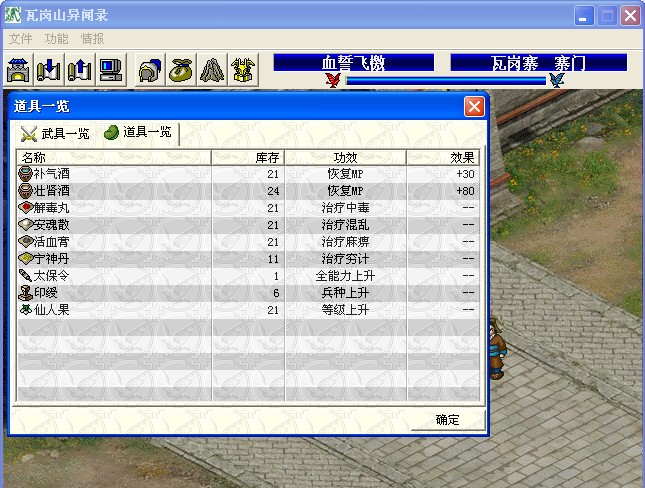645x488 pixels.
Task: Click the golden armor toolbar icon
Action: (243, 70)
